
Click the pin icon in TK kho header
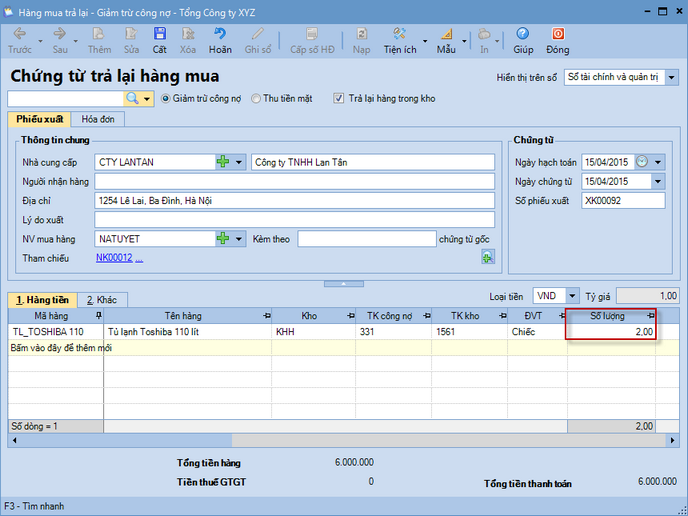click(503, 316)
